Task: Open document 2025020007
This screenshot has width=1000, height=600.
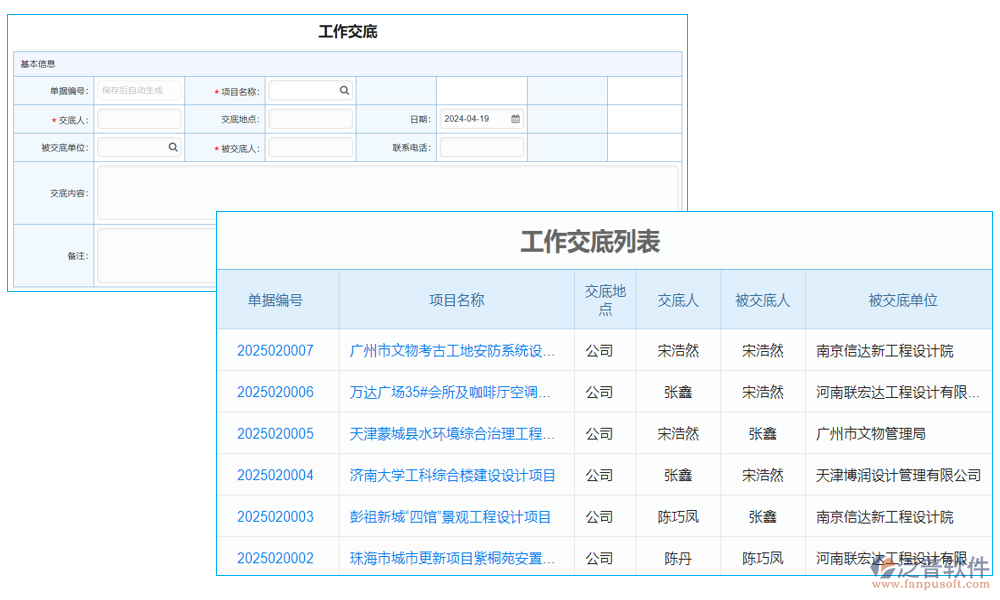Action: point(277,350)
